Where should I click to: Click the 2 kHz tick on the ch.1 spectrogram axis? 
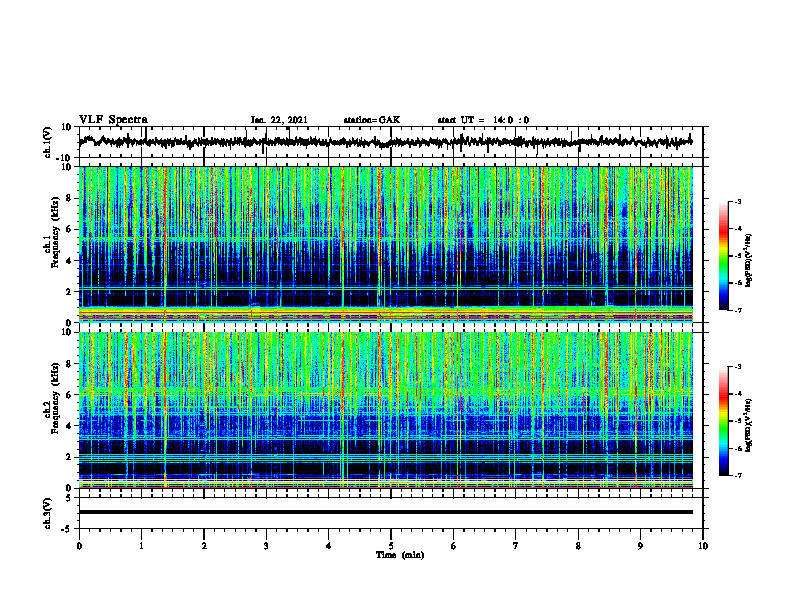tap(70, 292)
